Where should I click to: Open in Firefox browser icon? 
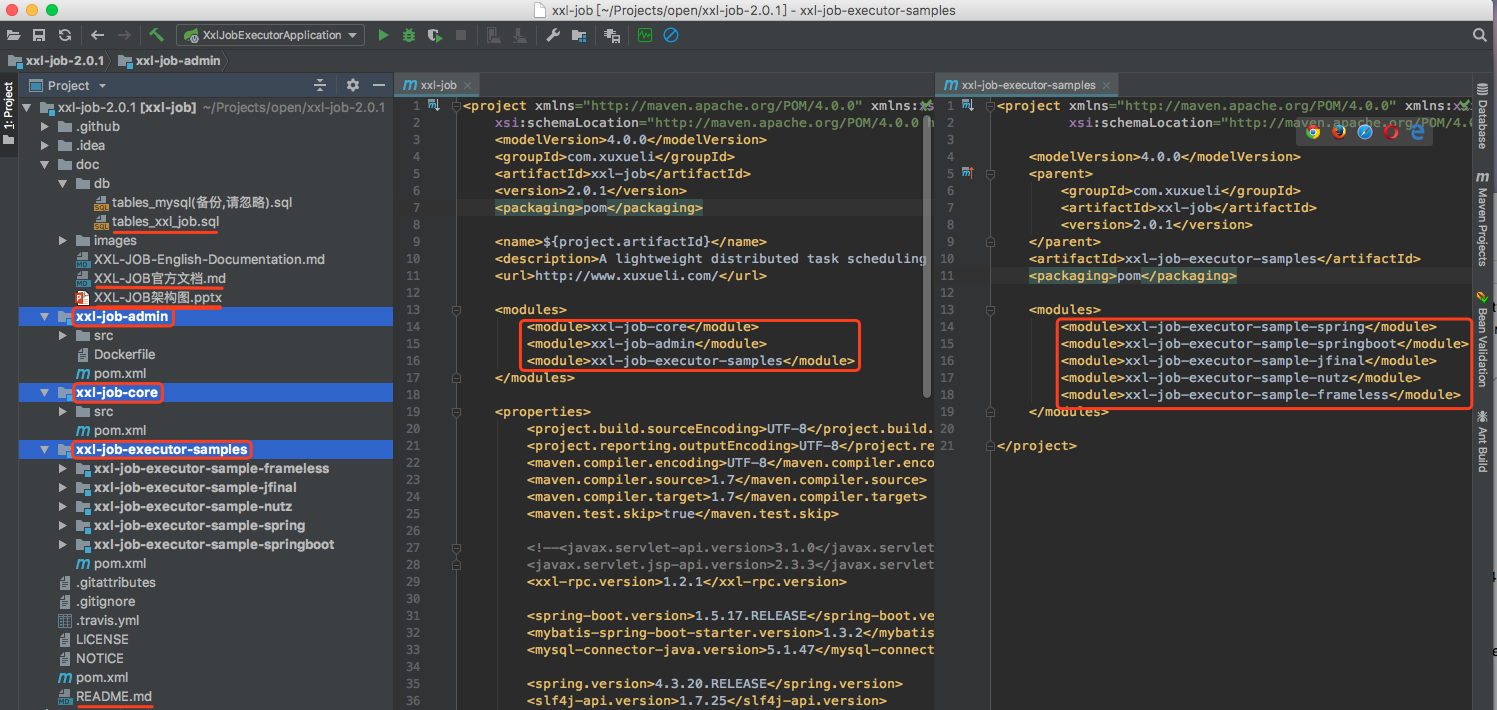[1339, 131]
